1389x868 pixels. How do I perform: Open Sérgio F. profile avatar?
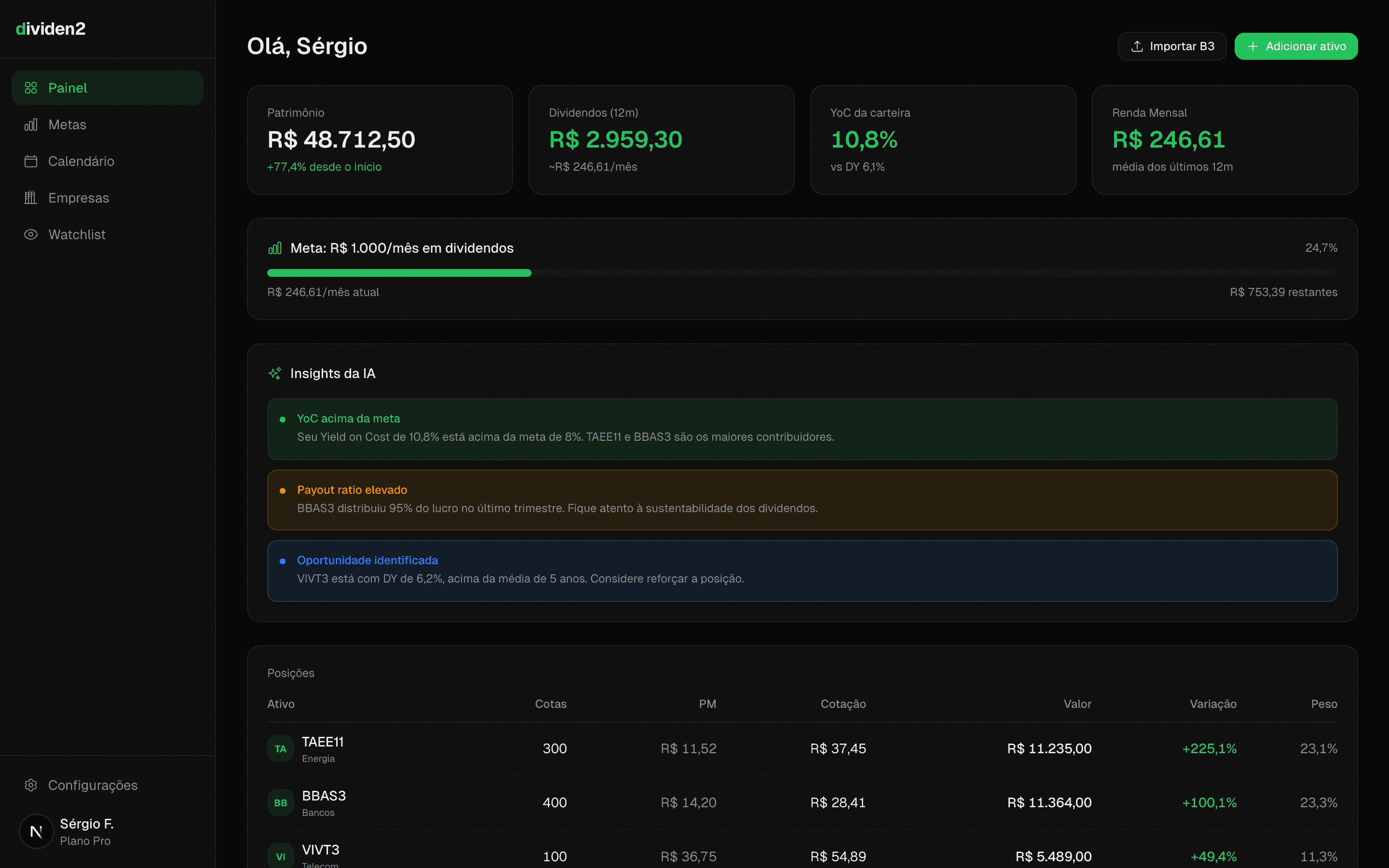36,831
